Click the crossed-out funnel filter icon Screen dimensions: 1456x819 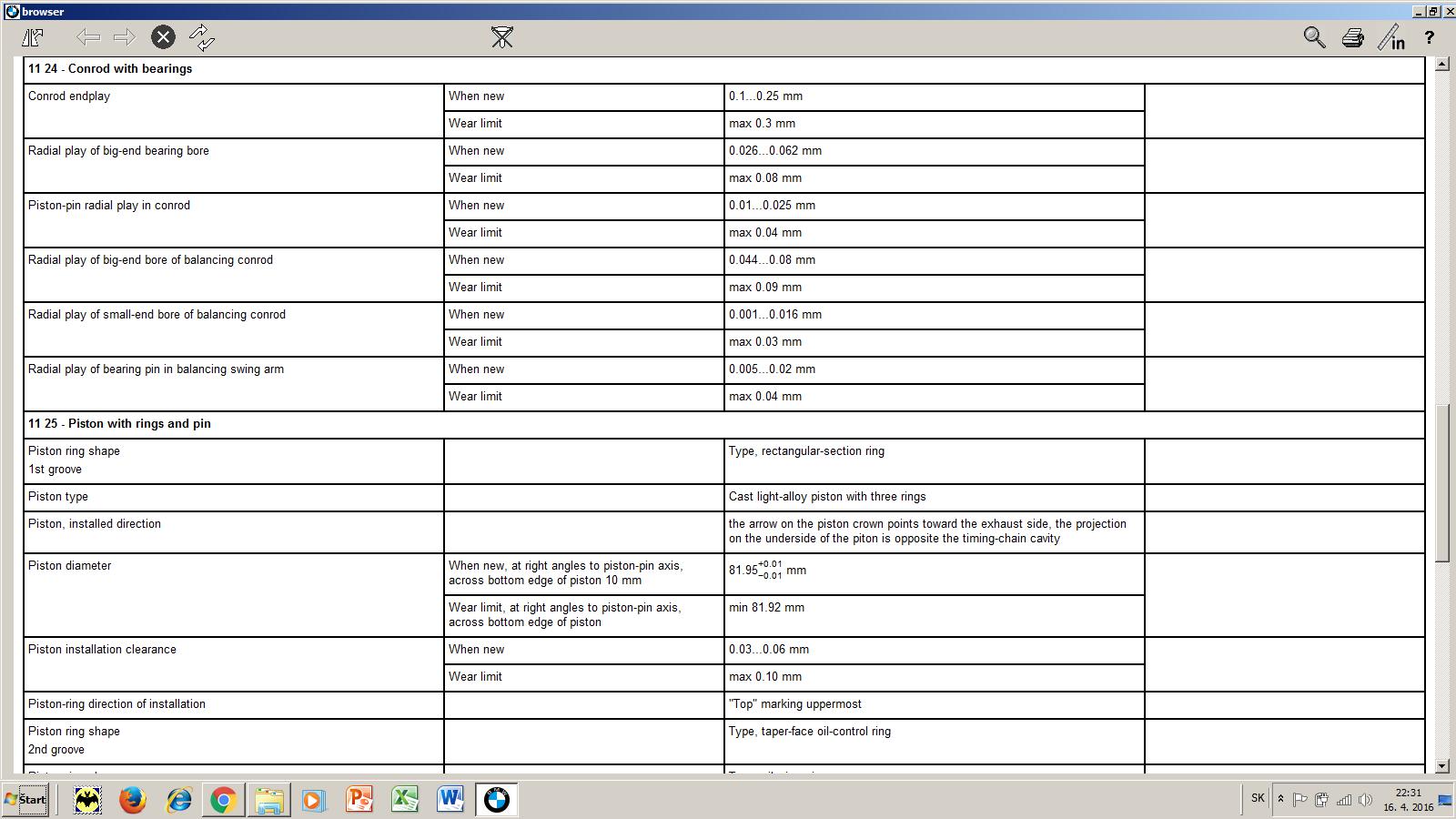(501, 37)
